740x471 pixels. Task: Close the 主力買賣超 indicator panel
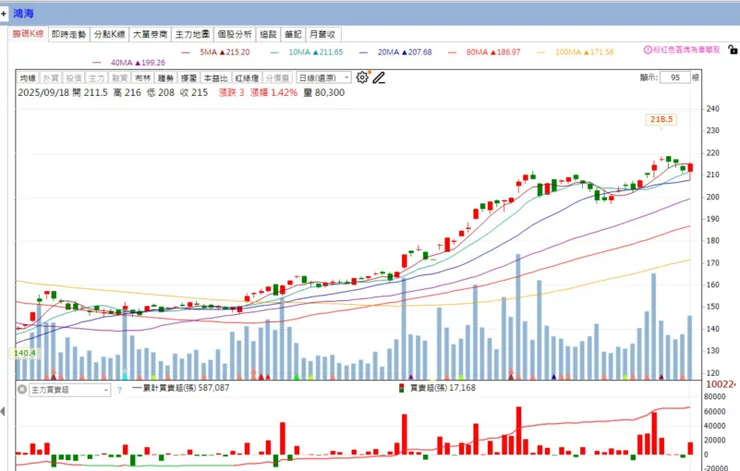[22, 390]
